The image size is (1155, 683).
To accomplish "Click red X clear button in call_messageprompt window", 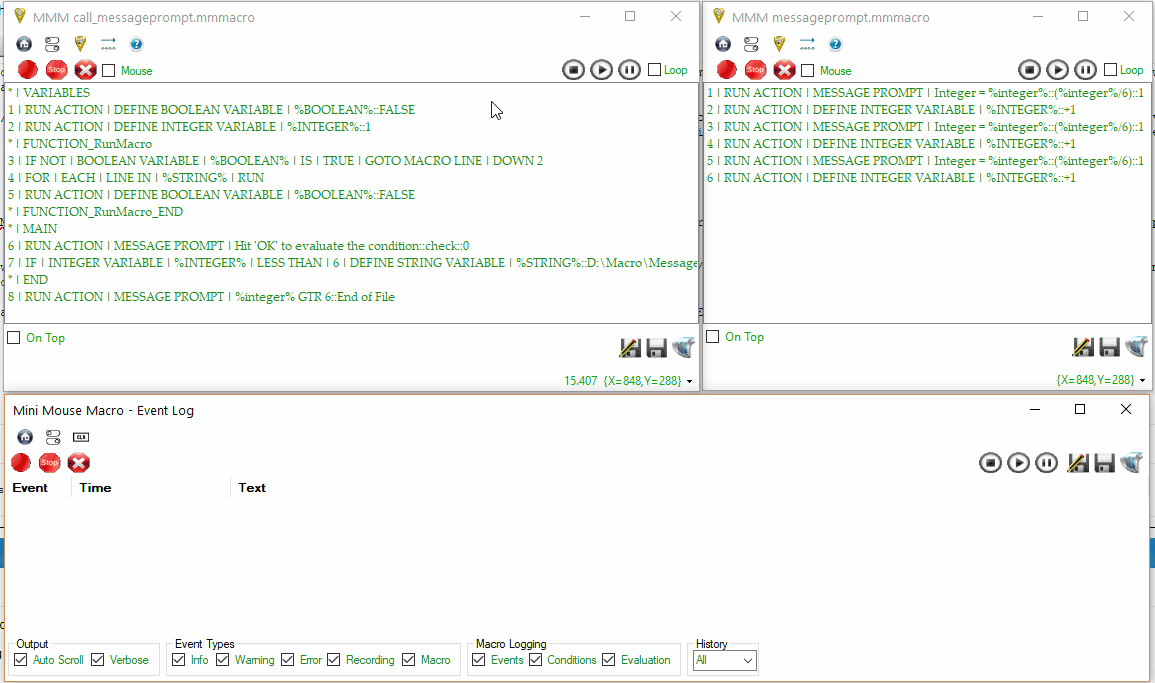I will [85, 70].
